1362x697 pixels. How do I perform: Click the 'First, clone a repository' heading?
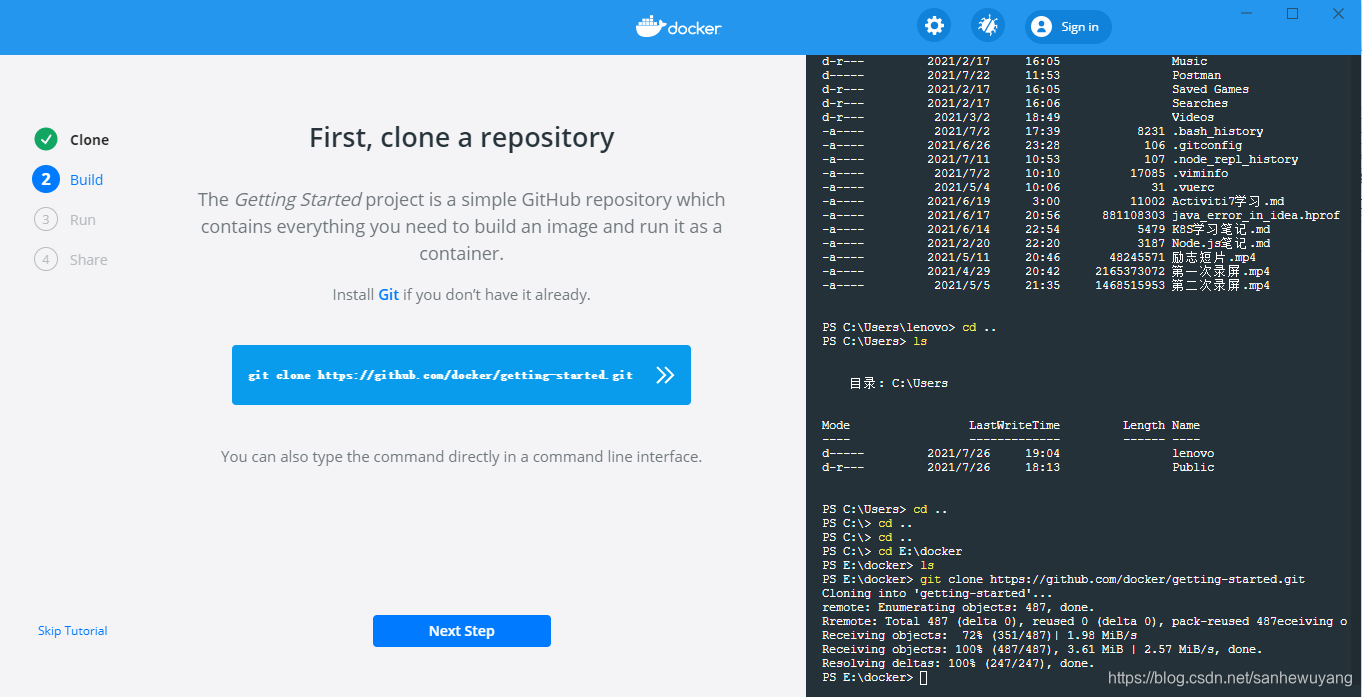[x=462, y=137]
